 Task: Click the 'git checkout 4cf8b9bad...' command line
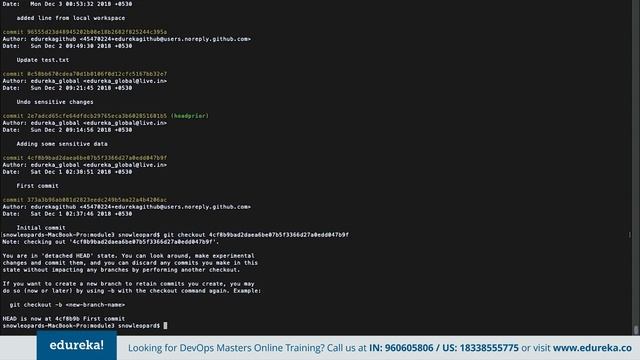tap(256, 235)
